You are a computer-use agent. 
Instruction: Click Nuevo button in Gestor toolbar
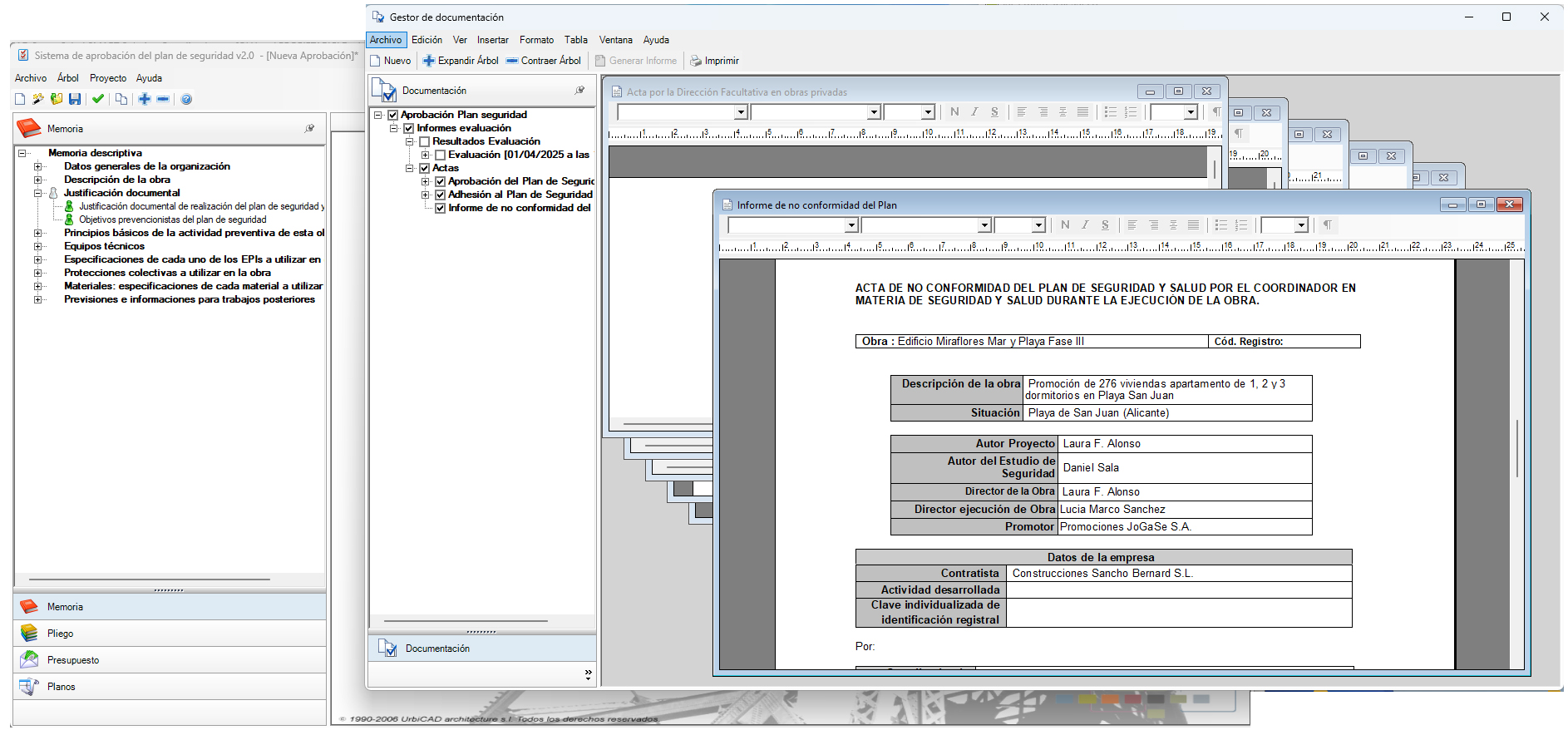[391, 61]
